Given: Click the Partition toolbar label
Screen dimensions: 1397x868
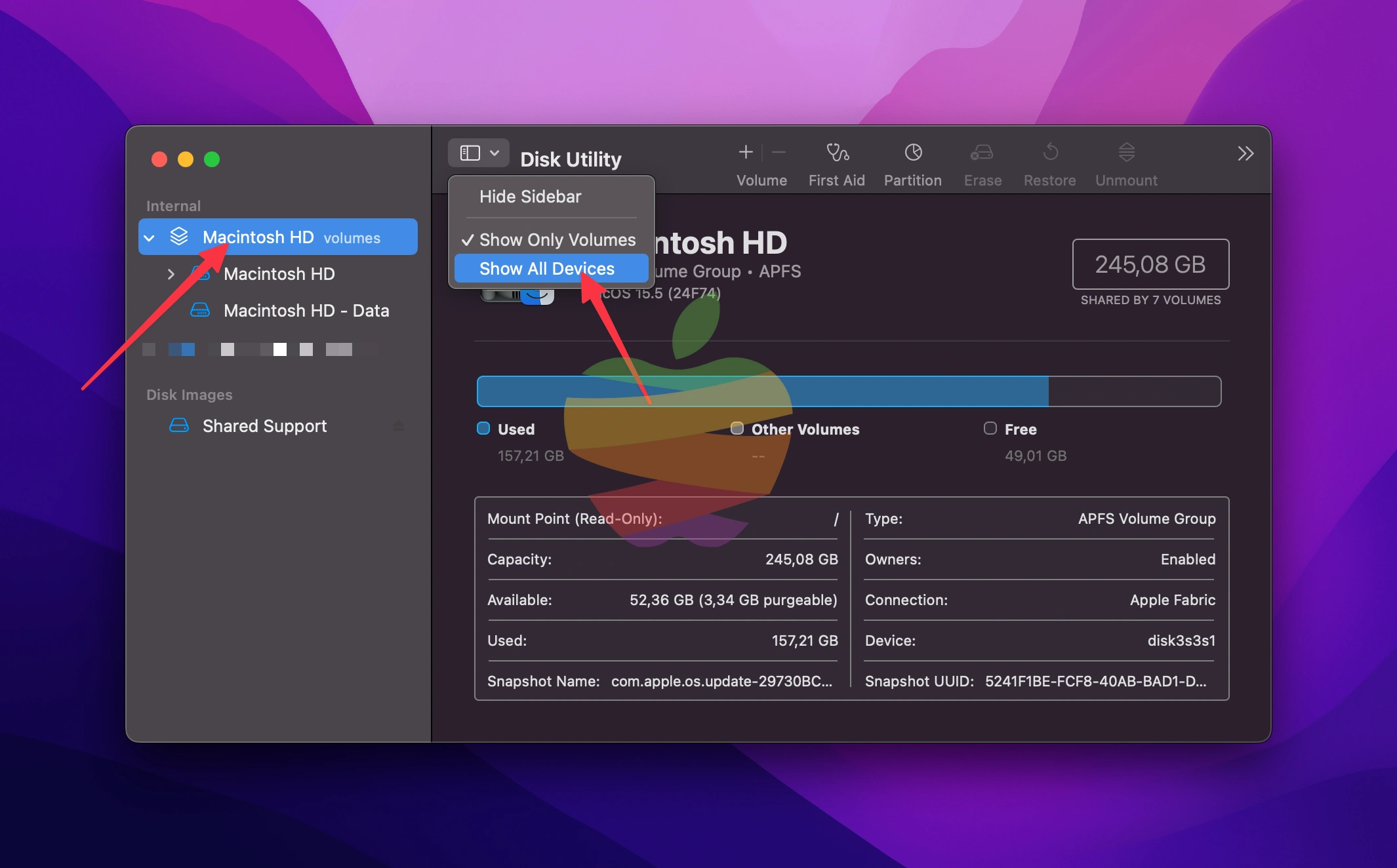Looking at the screenshot, I should point(912,181).
